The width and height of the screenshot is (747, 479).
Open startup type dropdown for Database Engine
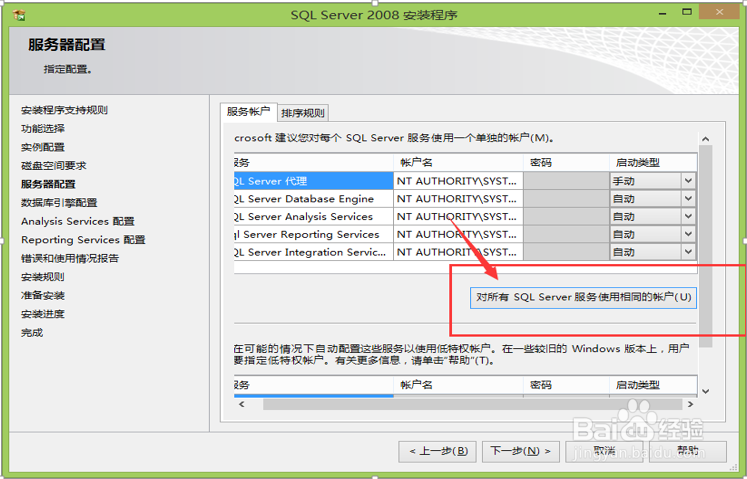tap(688, 199)
